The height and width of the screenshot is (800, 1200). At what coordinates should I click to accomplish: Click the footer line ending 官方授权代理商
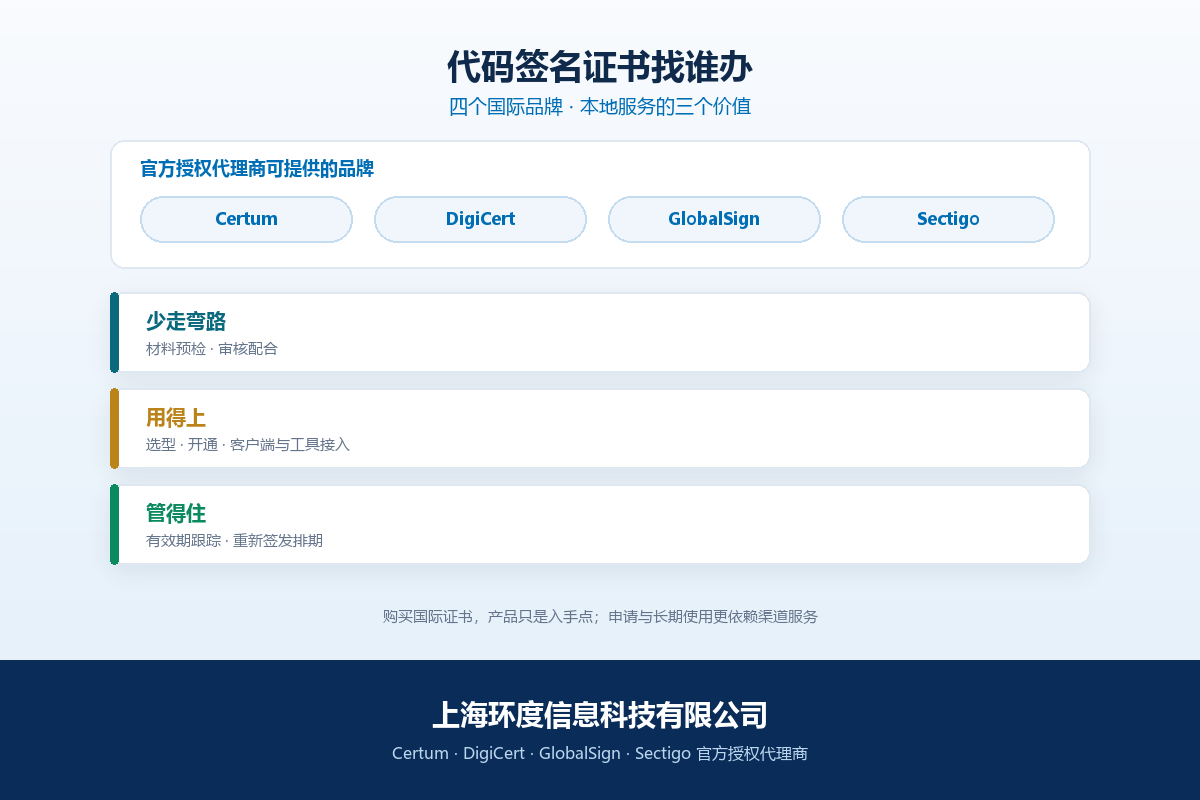[x=600, y=753]
